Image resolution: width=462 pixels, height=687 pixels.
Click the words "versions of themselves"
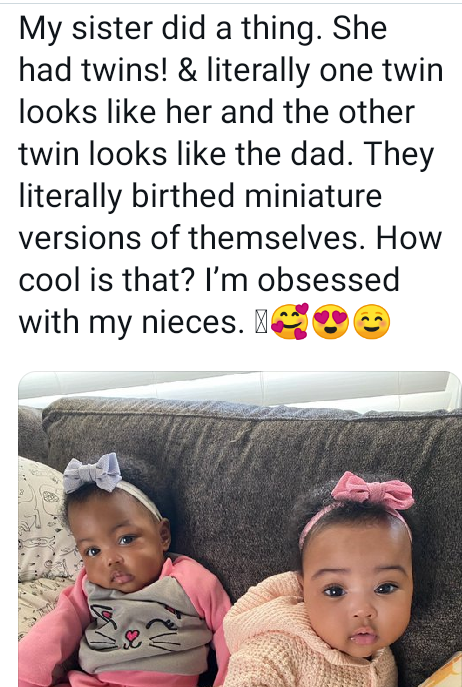tap(191, 238)
